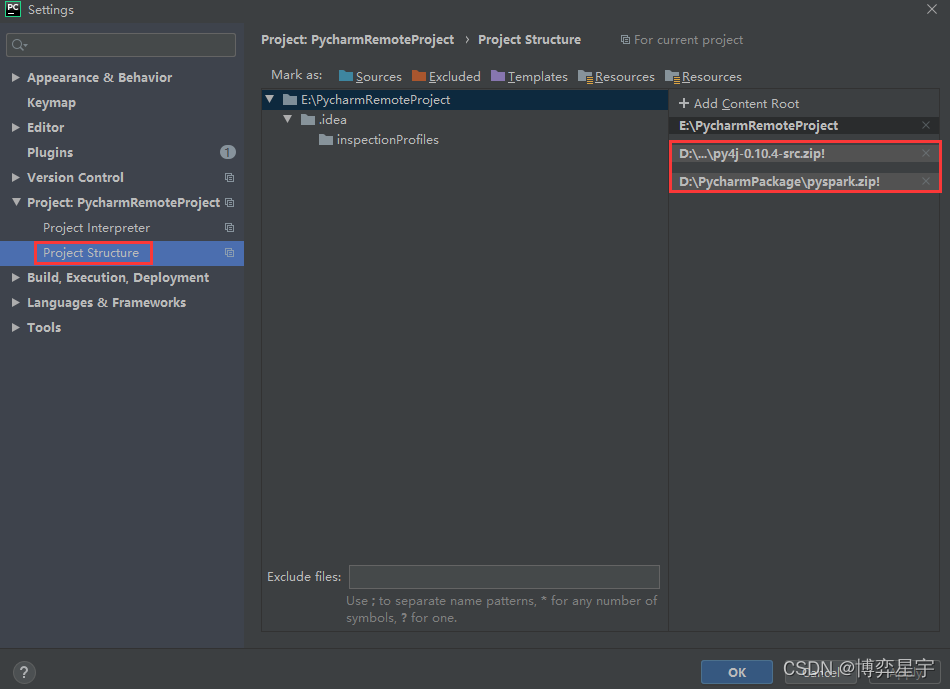This screenshot has height=689, width=950.
Task: Click the search magnifier icon
Action: click(19, 45)
